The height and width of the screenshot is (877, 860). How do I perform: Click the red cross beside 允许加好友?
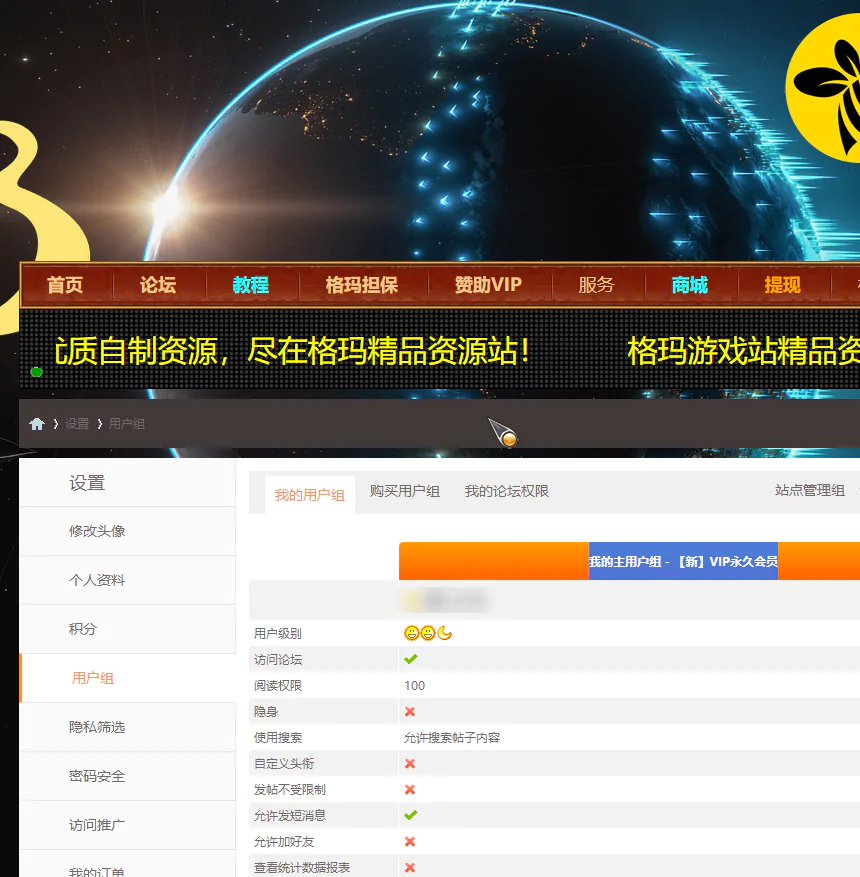click(x=410, y=842)
